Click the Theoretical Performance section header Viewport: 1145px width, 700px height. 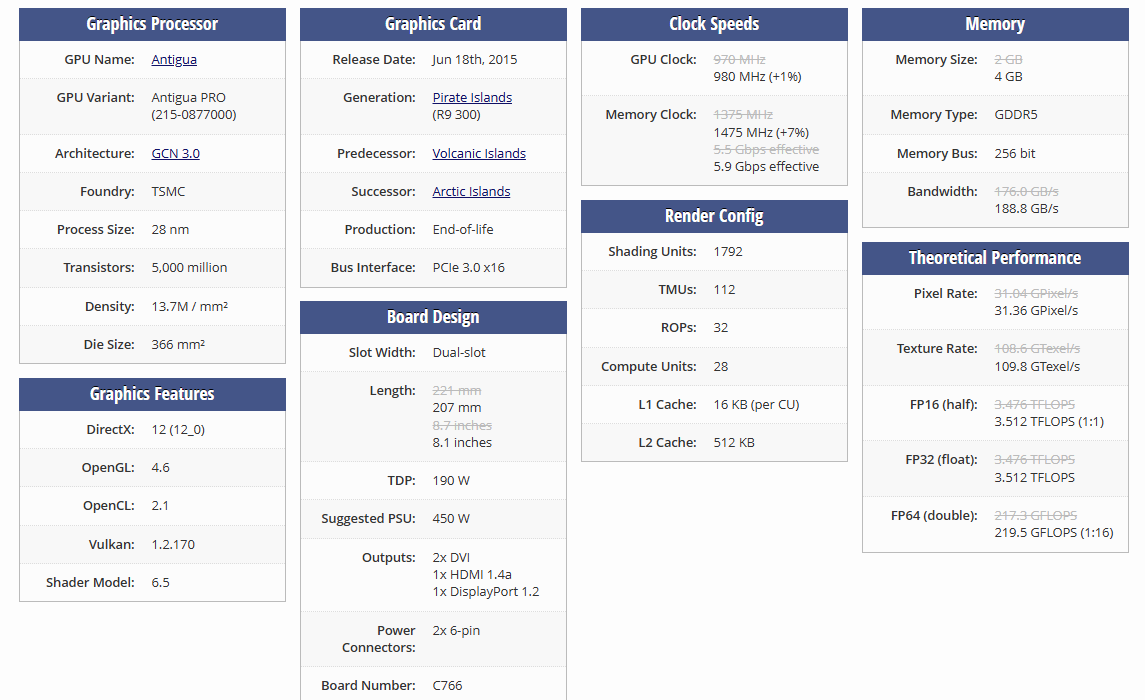click(x=995, y=258)
